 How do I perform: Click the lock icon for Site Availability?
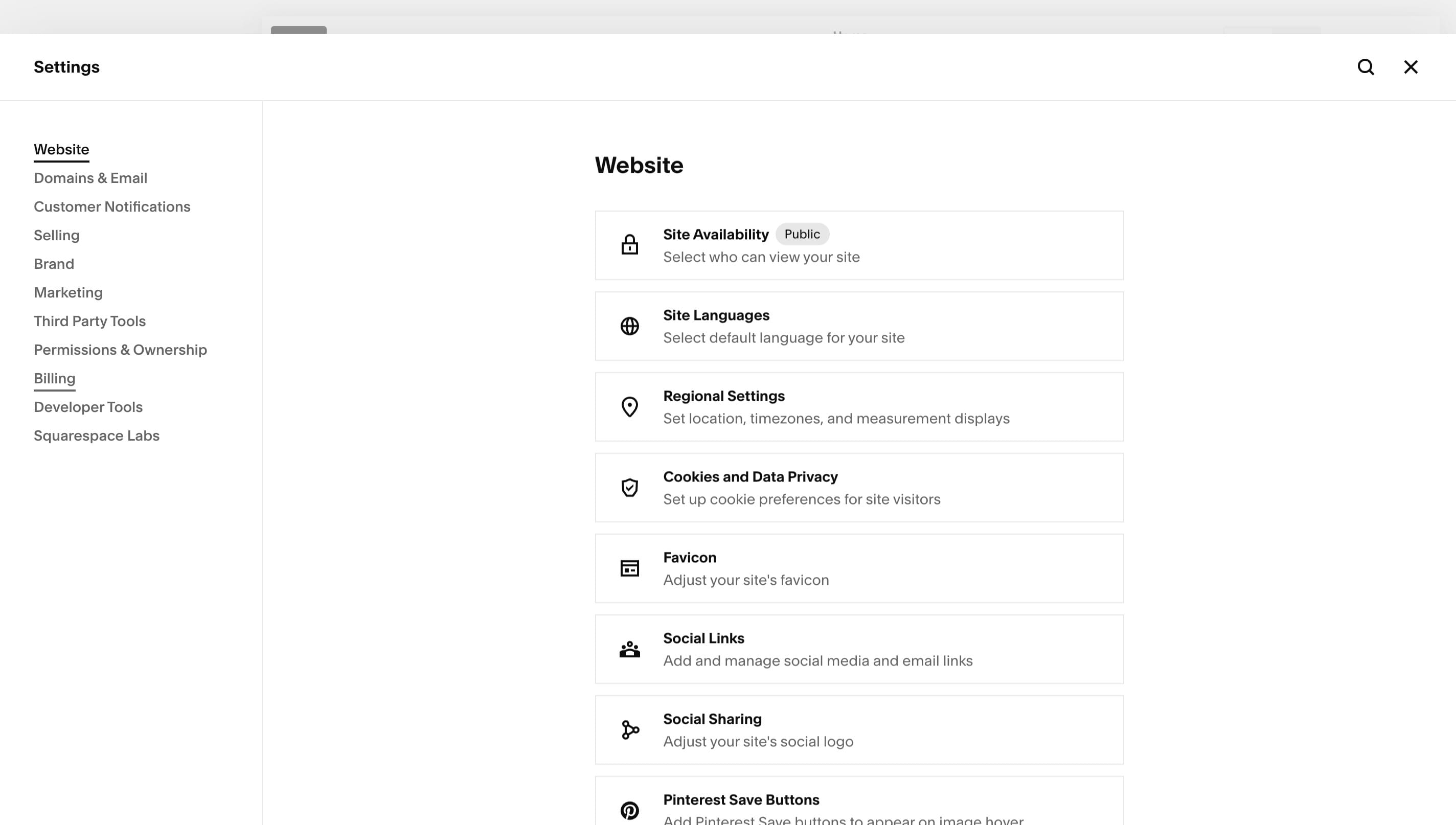tap(629, 245)
